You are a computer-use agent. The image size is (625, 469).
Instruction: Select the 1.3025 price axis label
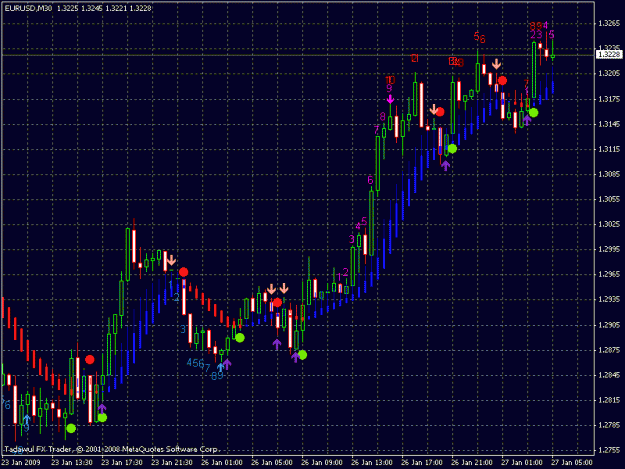[609, 224]
